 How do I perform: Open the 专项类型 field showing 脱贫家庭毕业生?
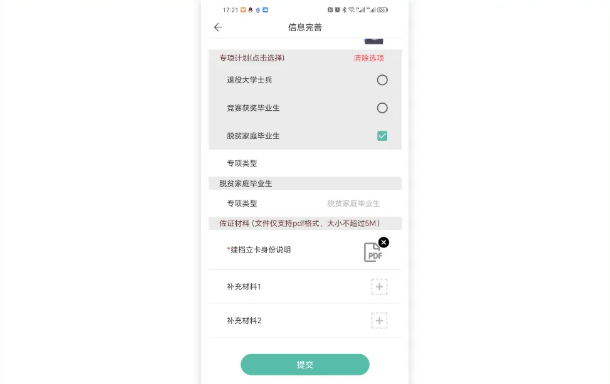[x=305, y=203]
